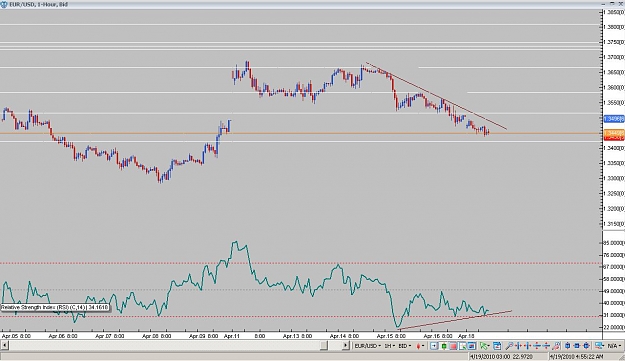Click the 67.0000 RSI axis label

tap(614, 267)
